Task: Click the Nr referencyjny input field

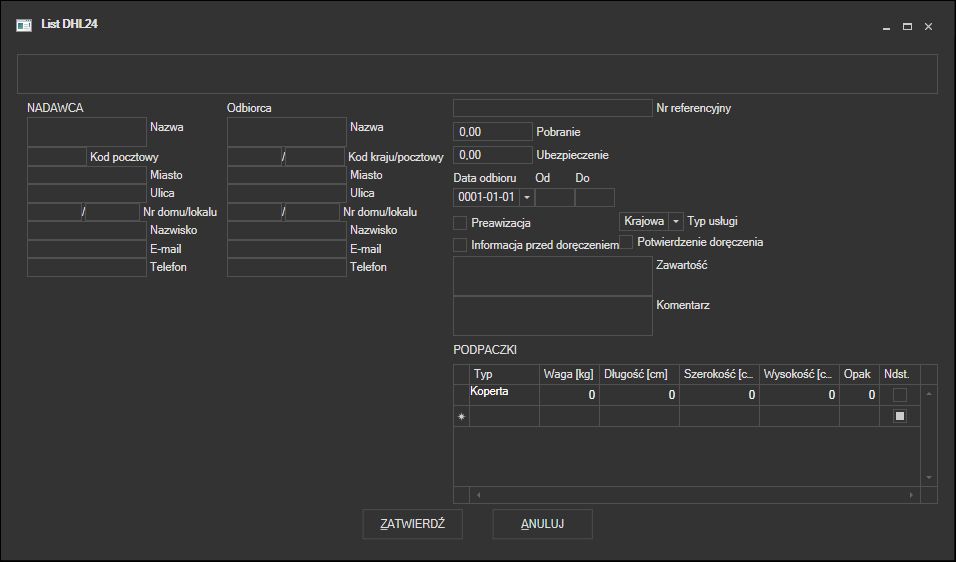Action: point(553,108)
